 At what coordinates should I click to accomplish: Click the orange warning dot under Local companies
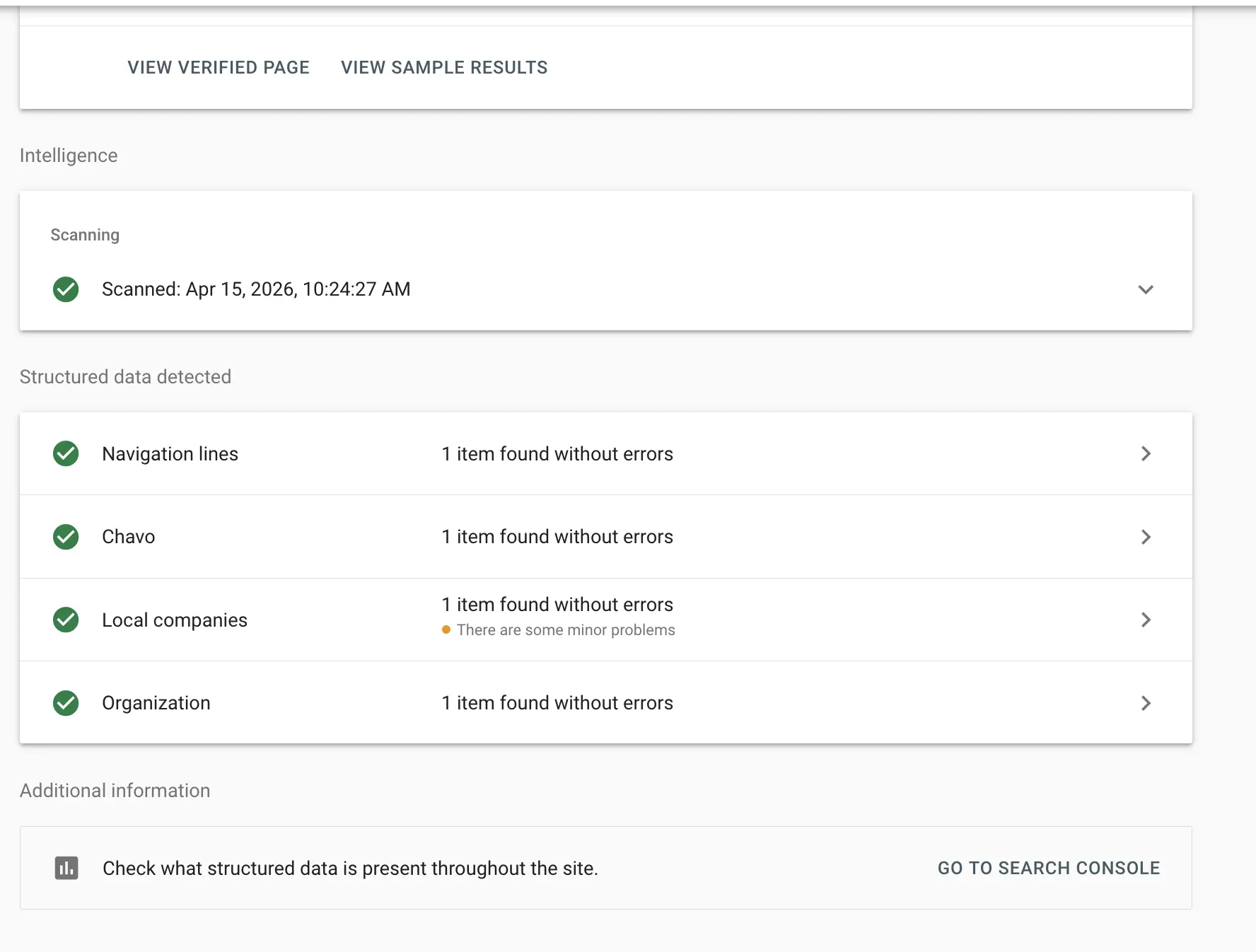pyautogui.click(x=446, y=630)
